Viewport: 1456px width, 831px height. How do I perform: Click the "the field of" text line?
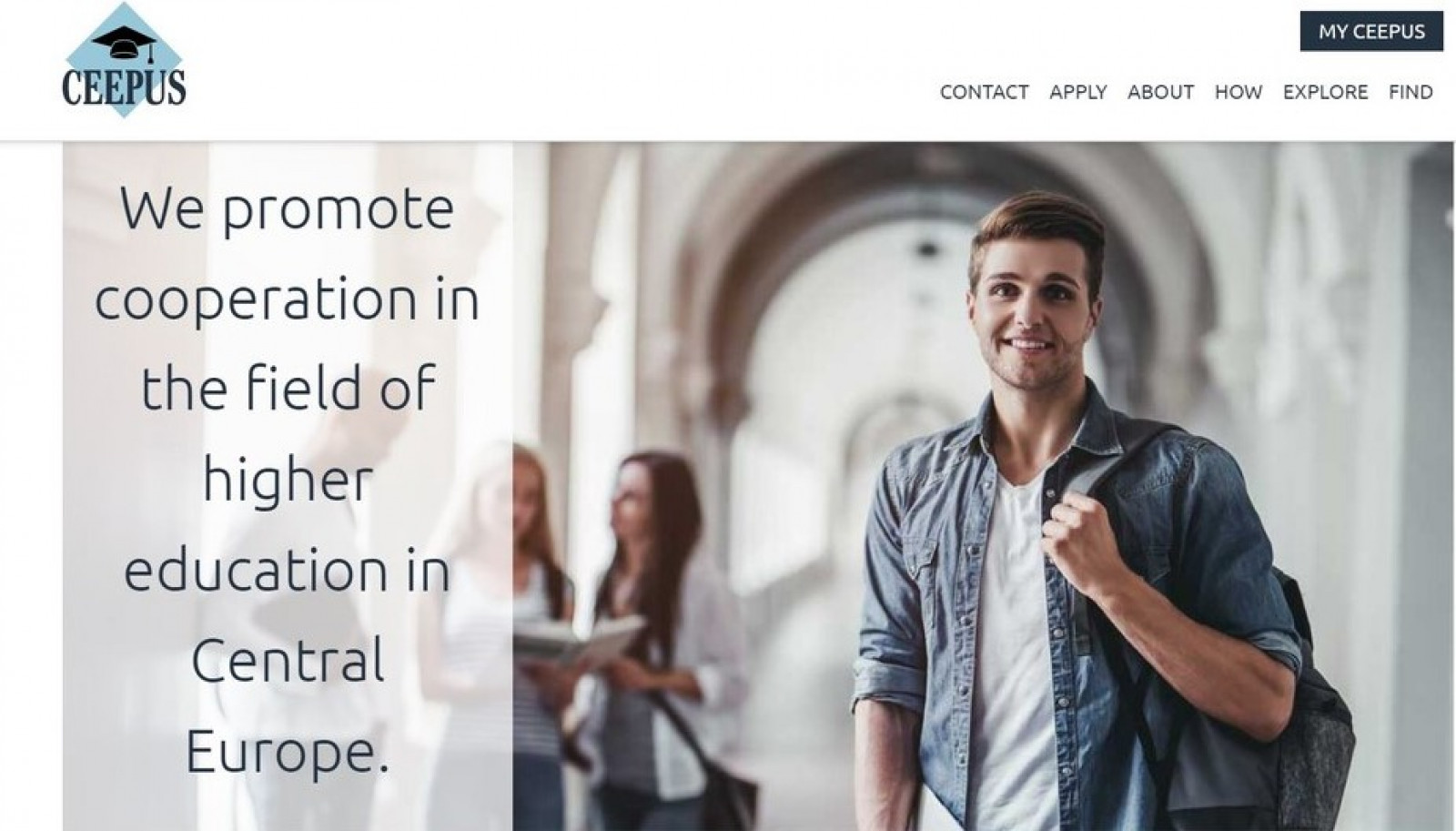click(288, 389)
